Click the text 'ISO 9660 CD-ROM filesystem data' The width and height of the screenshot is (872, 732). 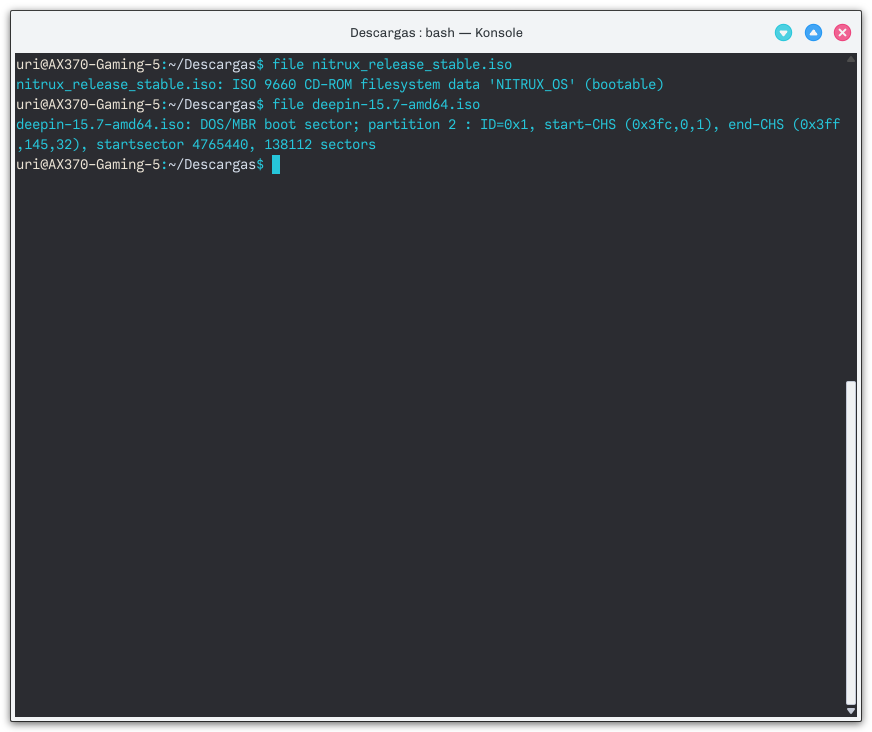point(356,85)
